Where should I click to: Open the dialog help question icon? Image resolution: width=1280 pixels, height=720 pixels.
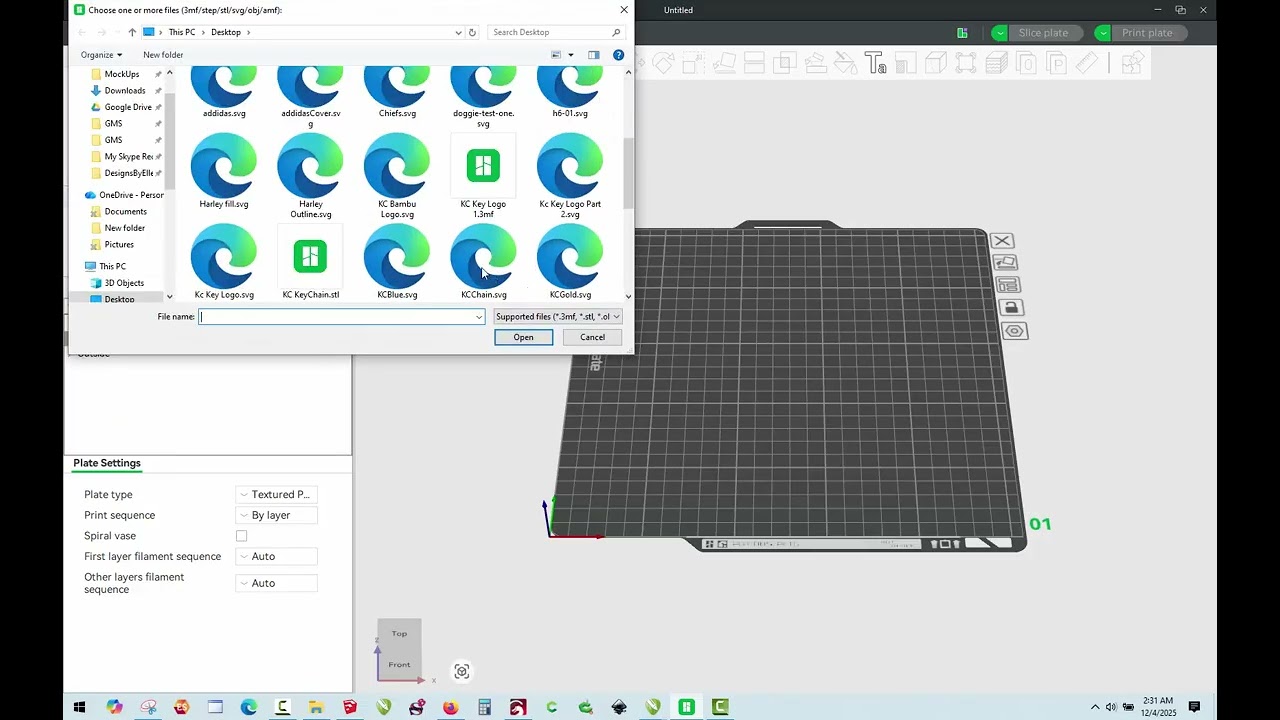618,55
